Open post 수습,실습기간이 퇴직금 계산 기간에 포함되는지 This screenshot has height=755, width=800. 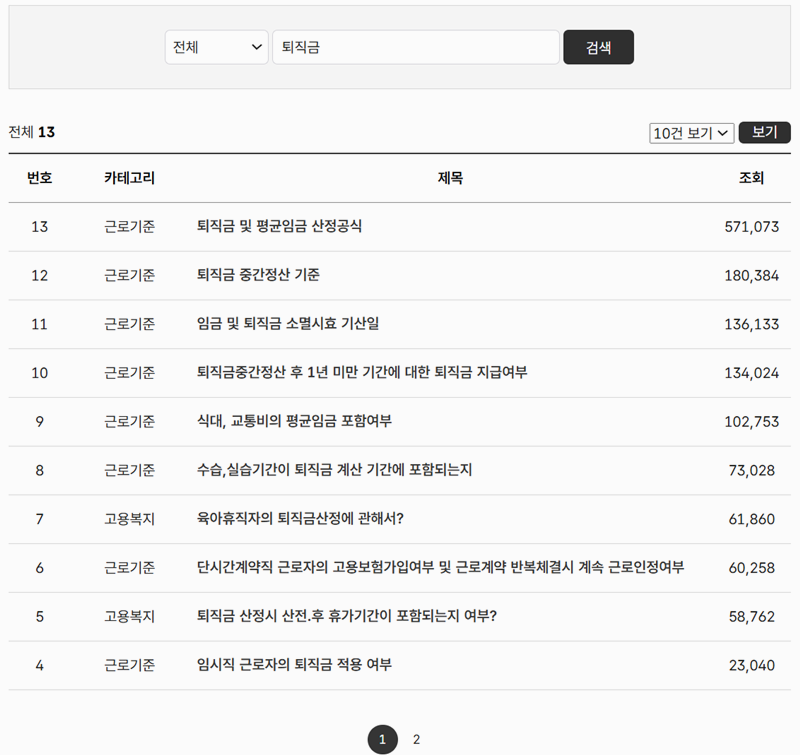[x=334, y=470]
